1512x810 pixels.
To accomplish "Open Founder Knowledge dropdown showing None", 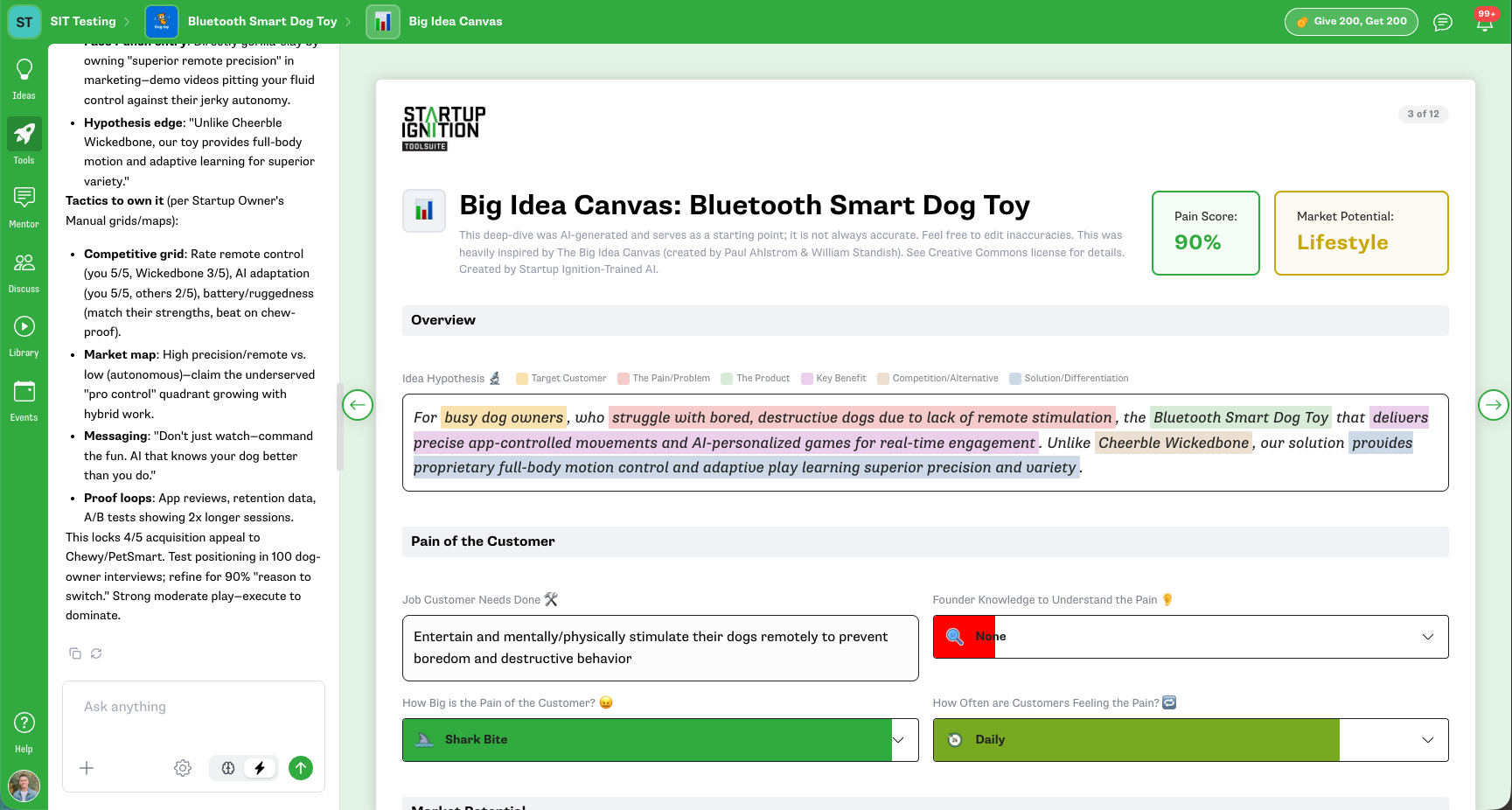I will click(x=1190, y=637).
